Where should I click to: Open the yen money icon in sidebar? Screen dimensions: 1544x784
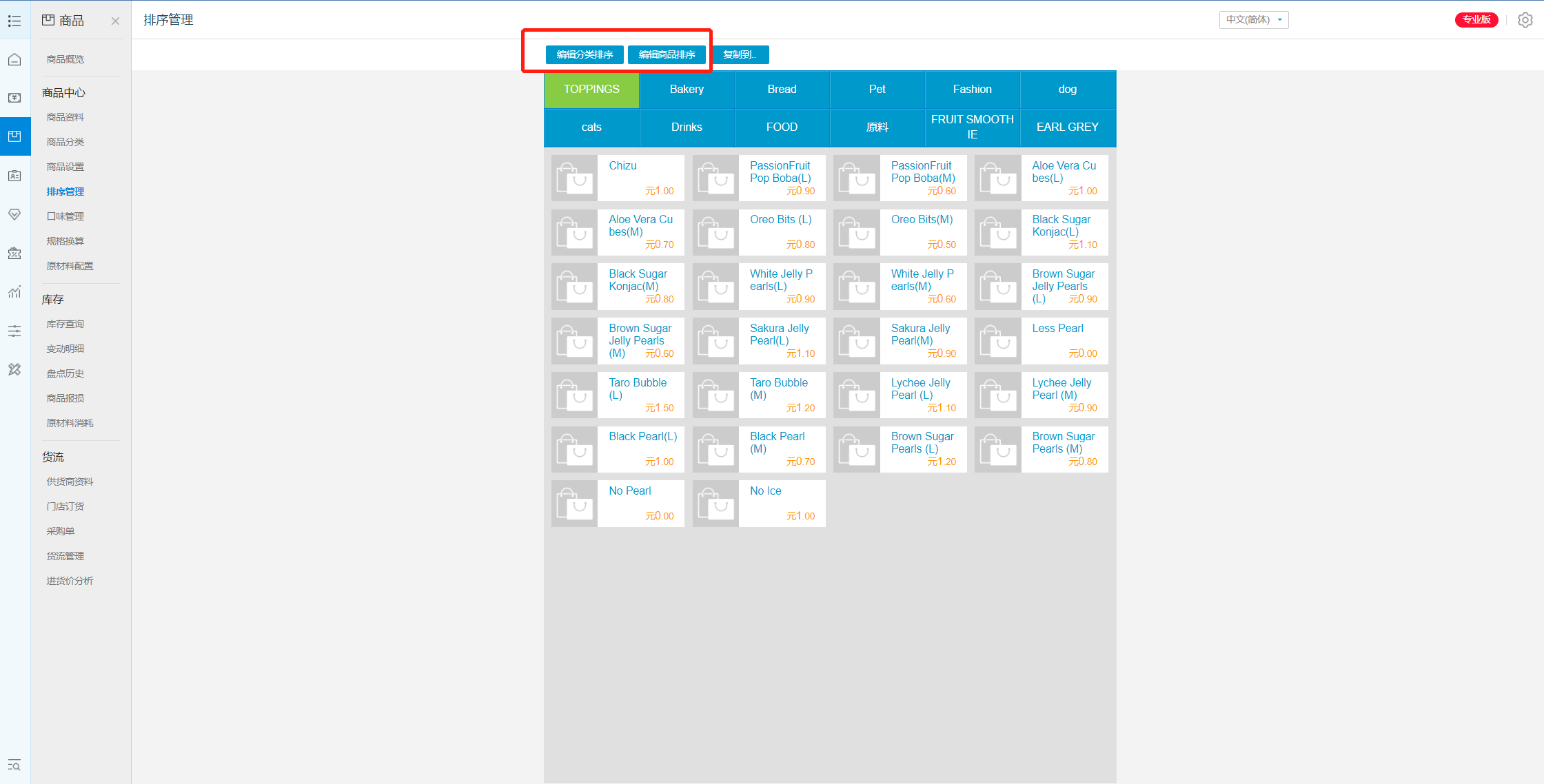coord(14,98)
